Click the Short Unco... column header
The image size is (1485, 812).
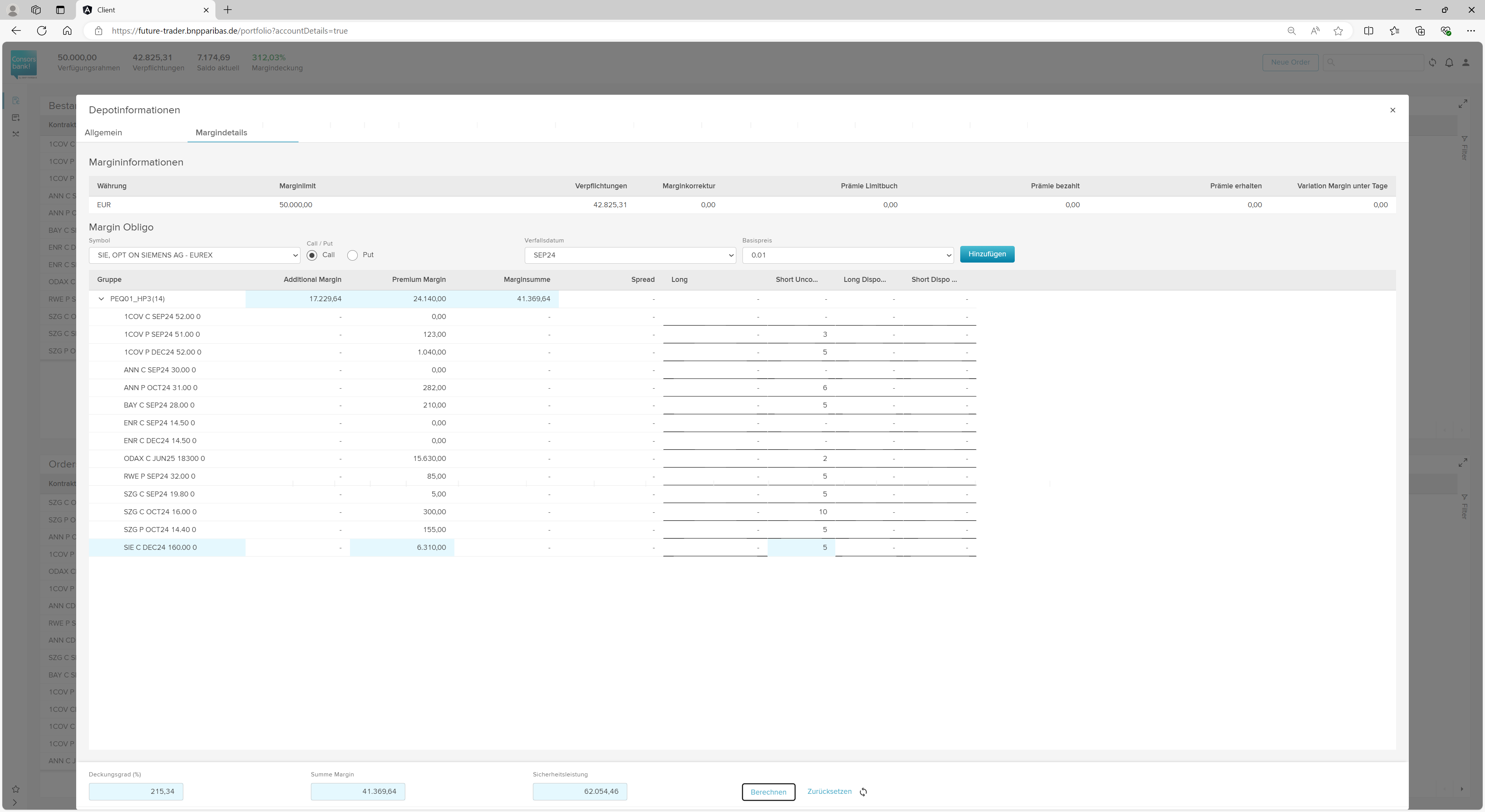point(796,280)
